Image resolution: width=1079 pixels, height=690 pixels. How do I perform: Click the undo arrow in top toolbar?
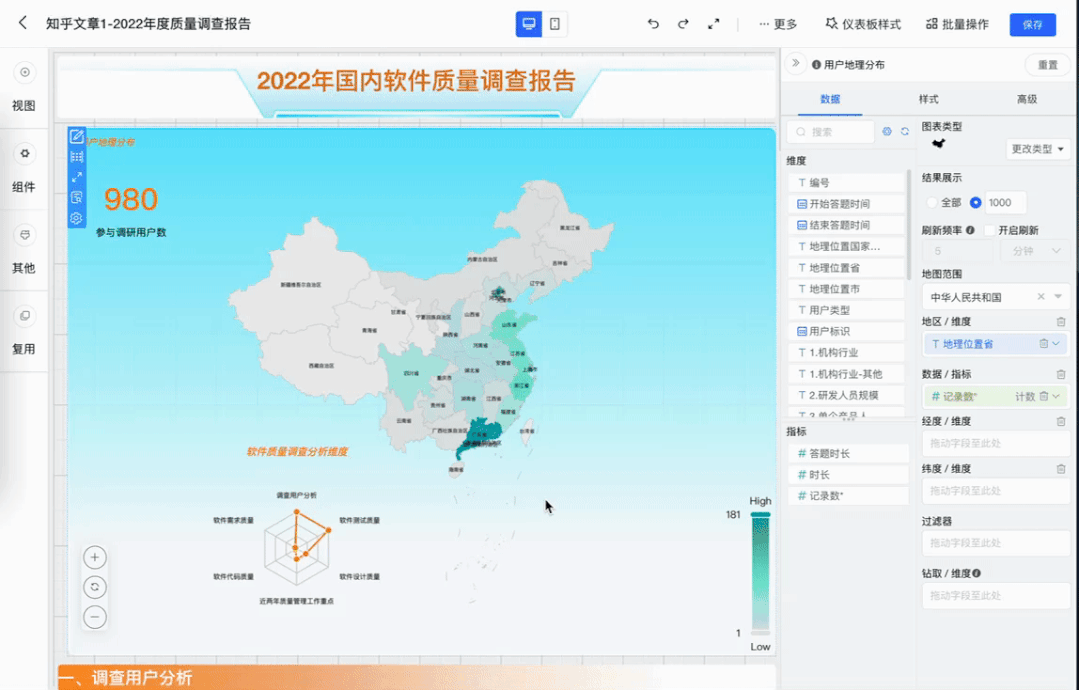coord(654,23)
